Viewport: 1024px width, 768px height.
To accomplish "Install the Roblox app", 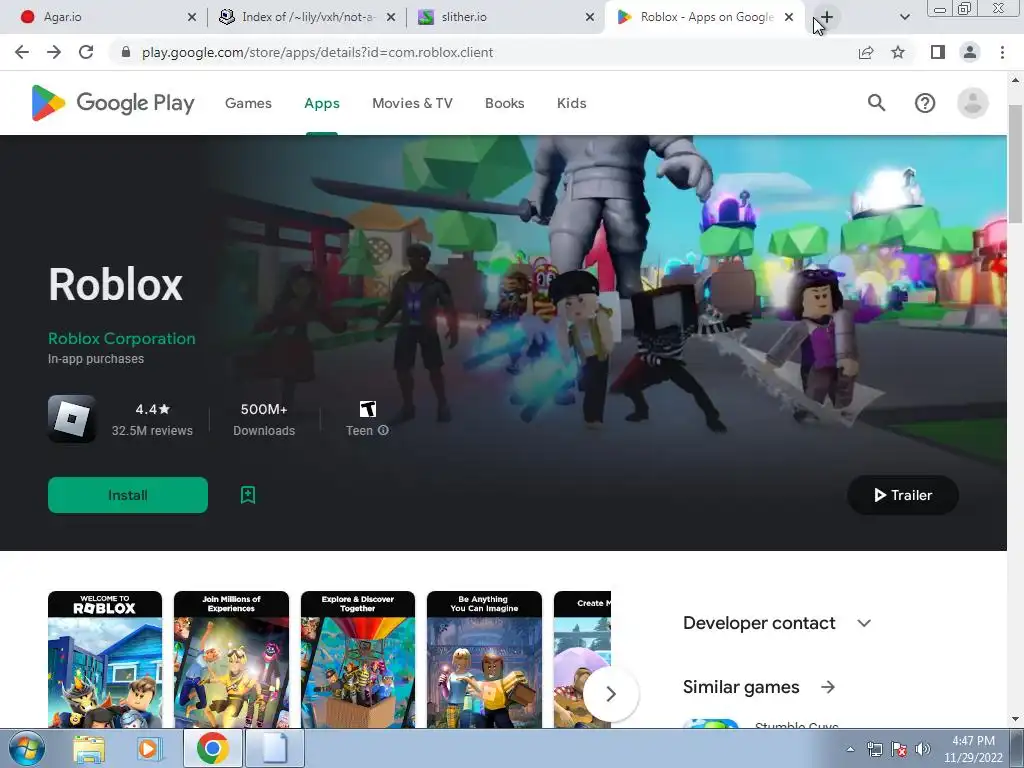I will (x=128, y=495).
